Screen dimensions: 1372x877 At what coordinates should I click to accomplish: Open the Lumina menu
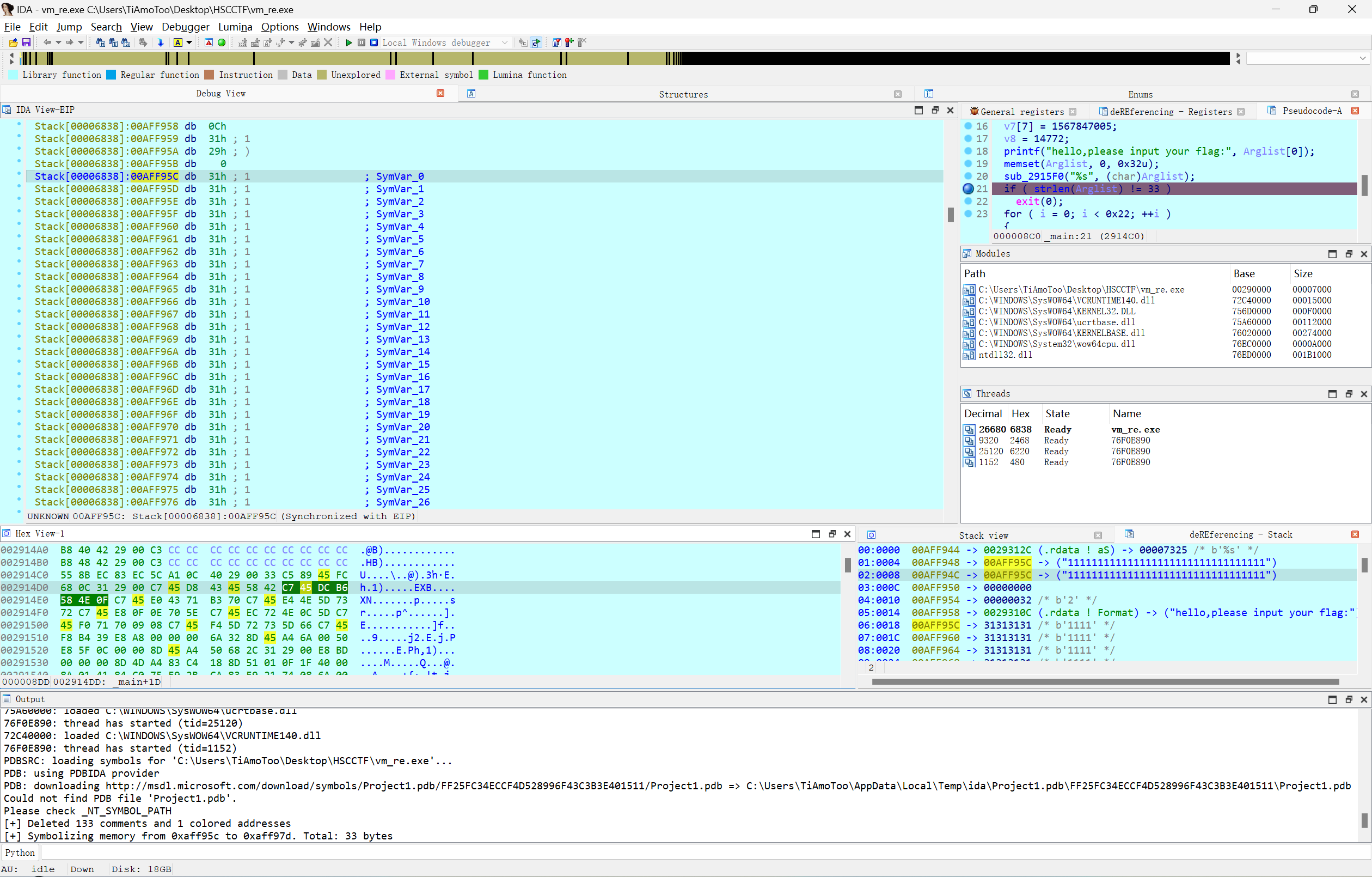pos(235,27)
